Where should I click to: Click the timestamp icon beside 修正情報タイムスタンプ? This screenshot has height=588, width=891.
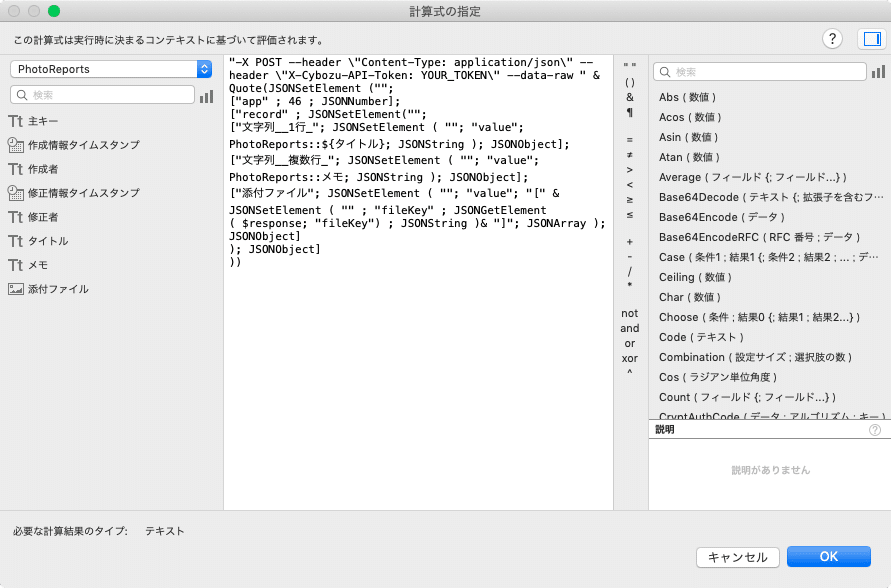[x=15, y=193]
